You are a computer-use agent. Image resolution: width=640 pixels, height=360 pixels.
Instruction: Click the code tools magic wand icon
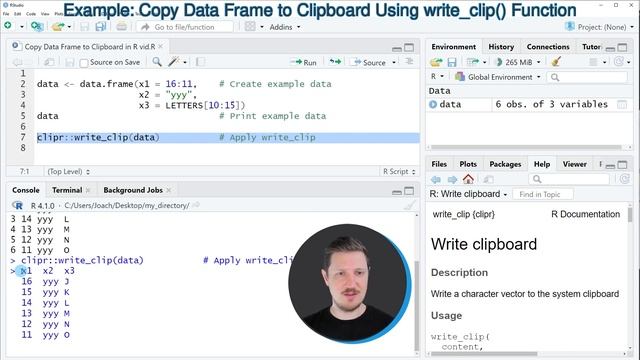coord(174,62)
